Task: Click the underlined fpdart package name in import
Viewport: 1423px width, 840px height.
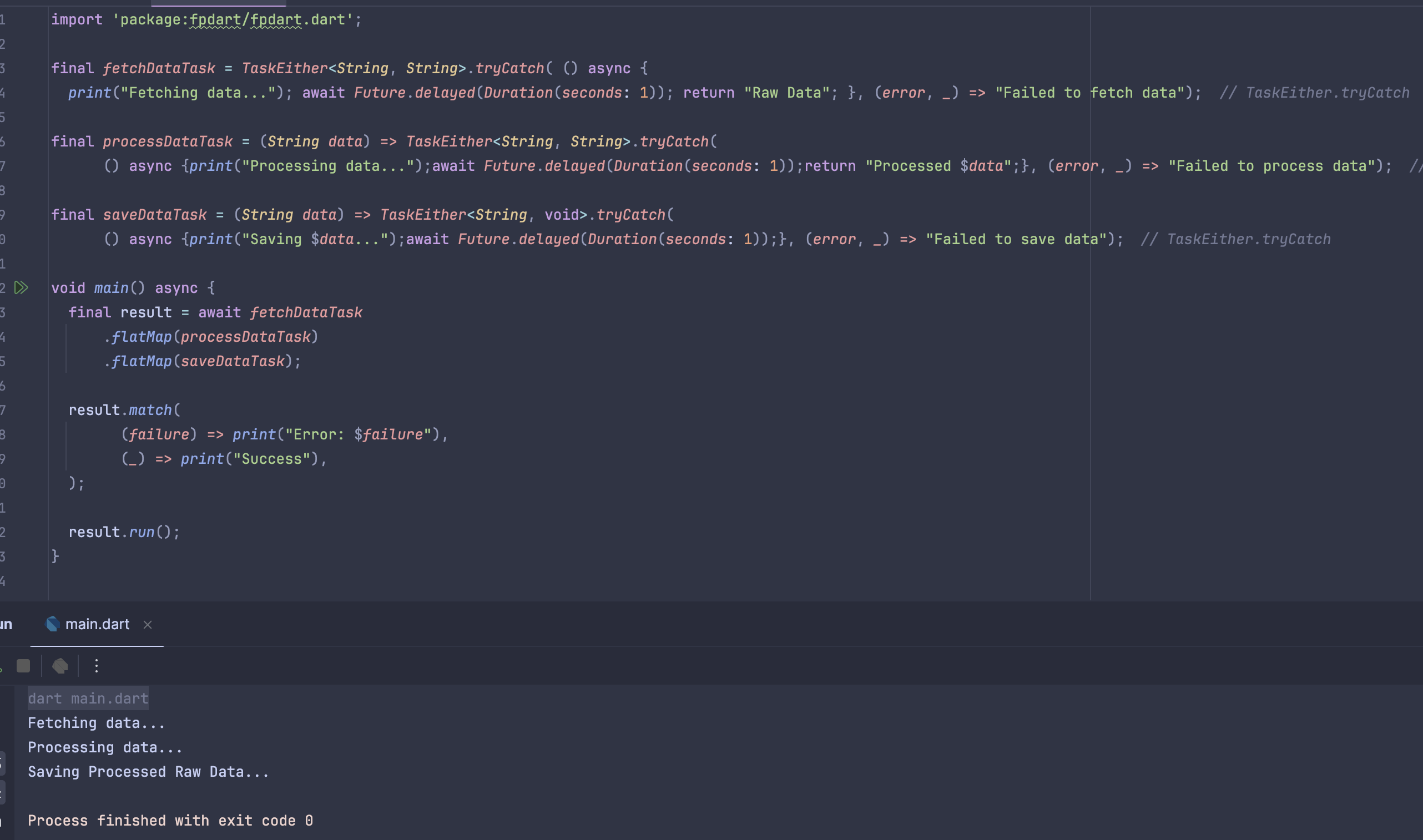Action: [215, 20]
